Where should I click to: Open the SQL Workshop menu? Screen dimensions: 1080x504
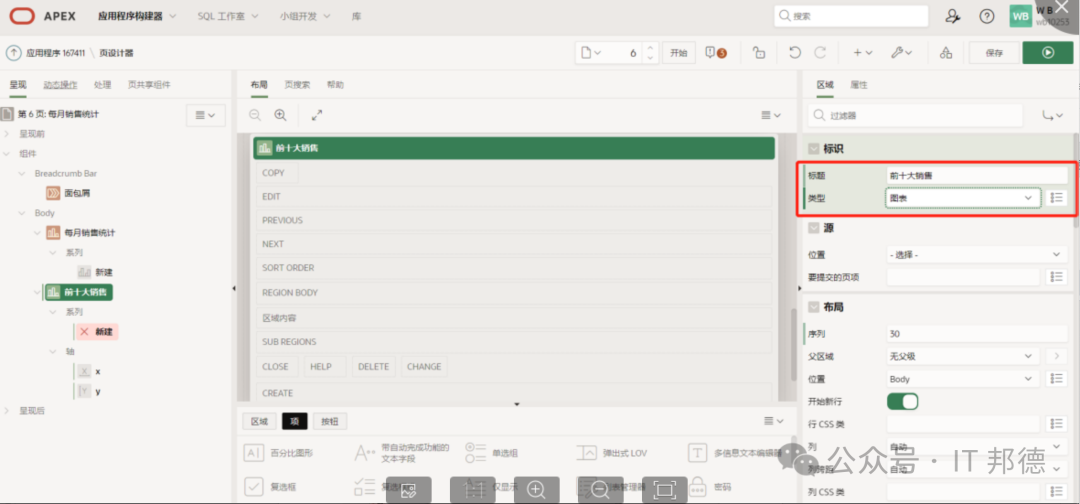point(227,16)
